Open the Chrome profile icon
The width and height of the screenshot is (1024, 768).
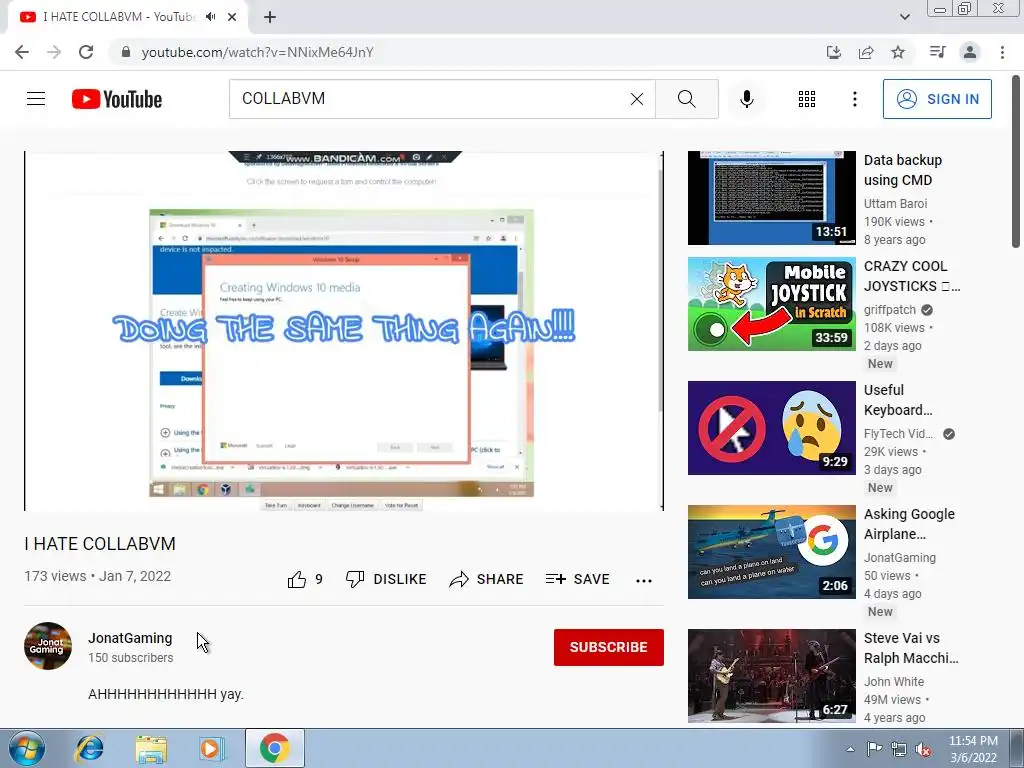pyautogui.click(x=970, y=52)
